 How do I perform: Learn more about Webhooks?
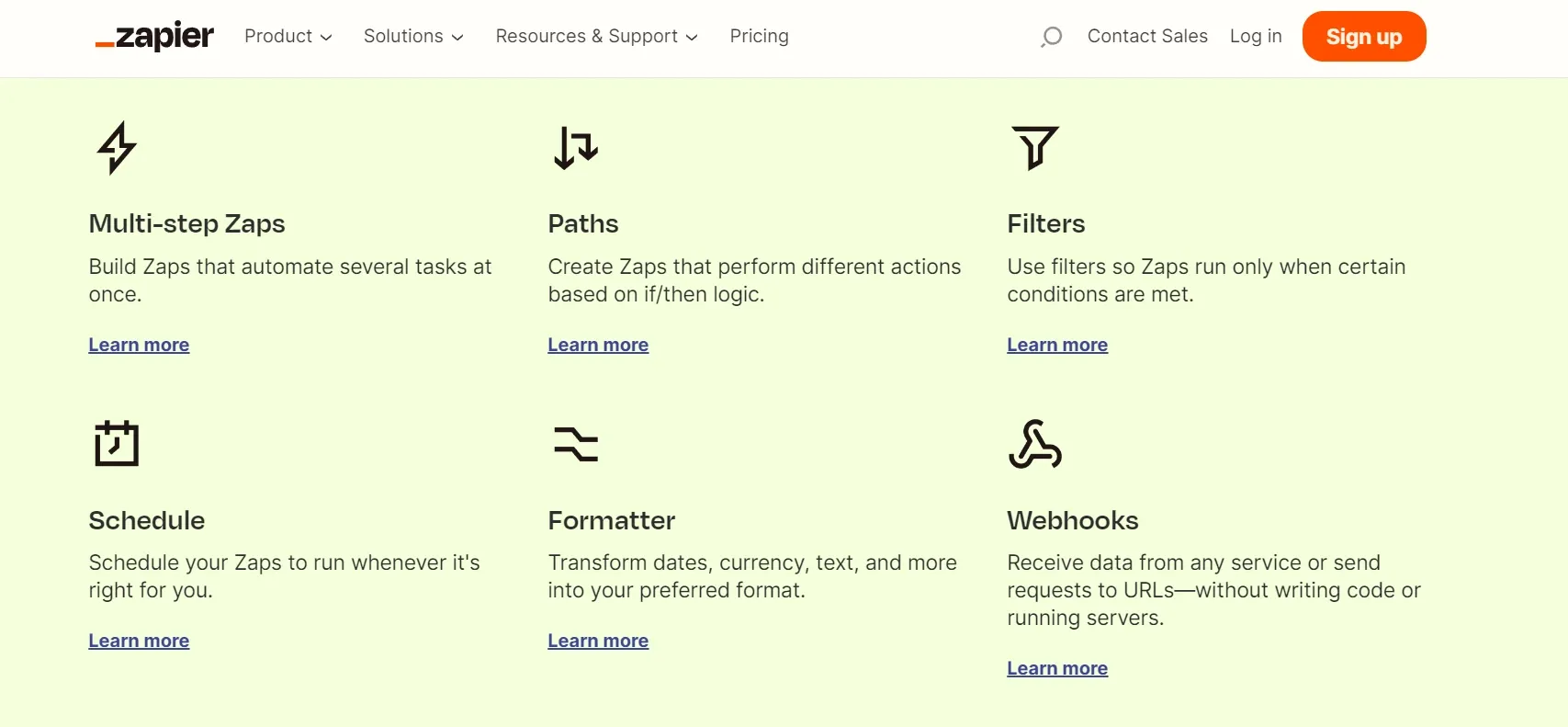[x=1057, y=668]
